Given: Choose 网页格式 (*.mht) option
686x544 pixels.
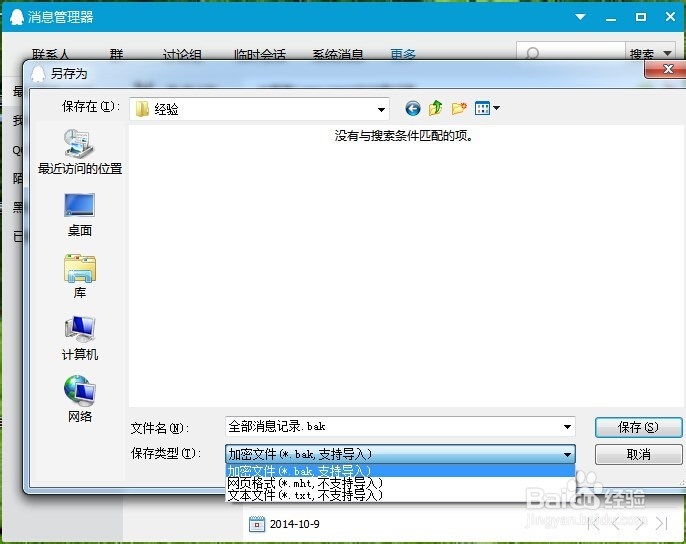Looking at the screenshot, I should (400, 483).
